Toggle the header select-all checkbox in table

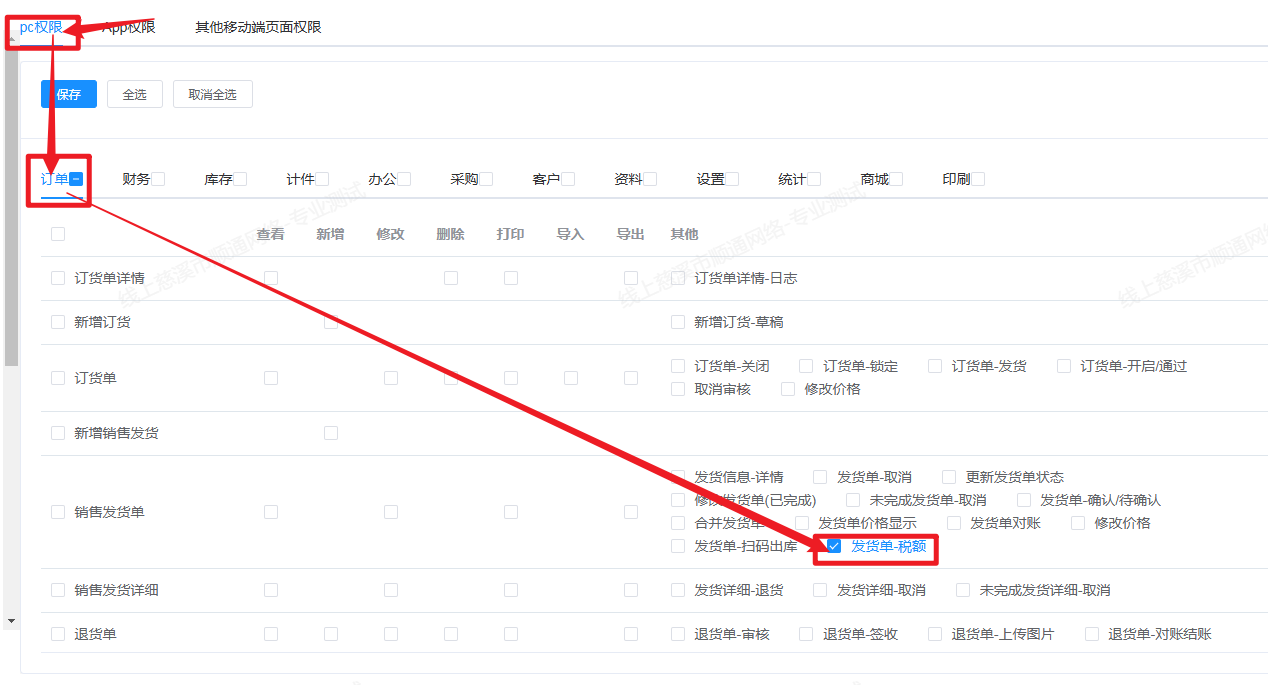tap(58, 234)
